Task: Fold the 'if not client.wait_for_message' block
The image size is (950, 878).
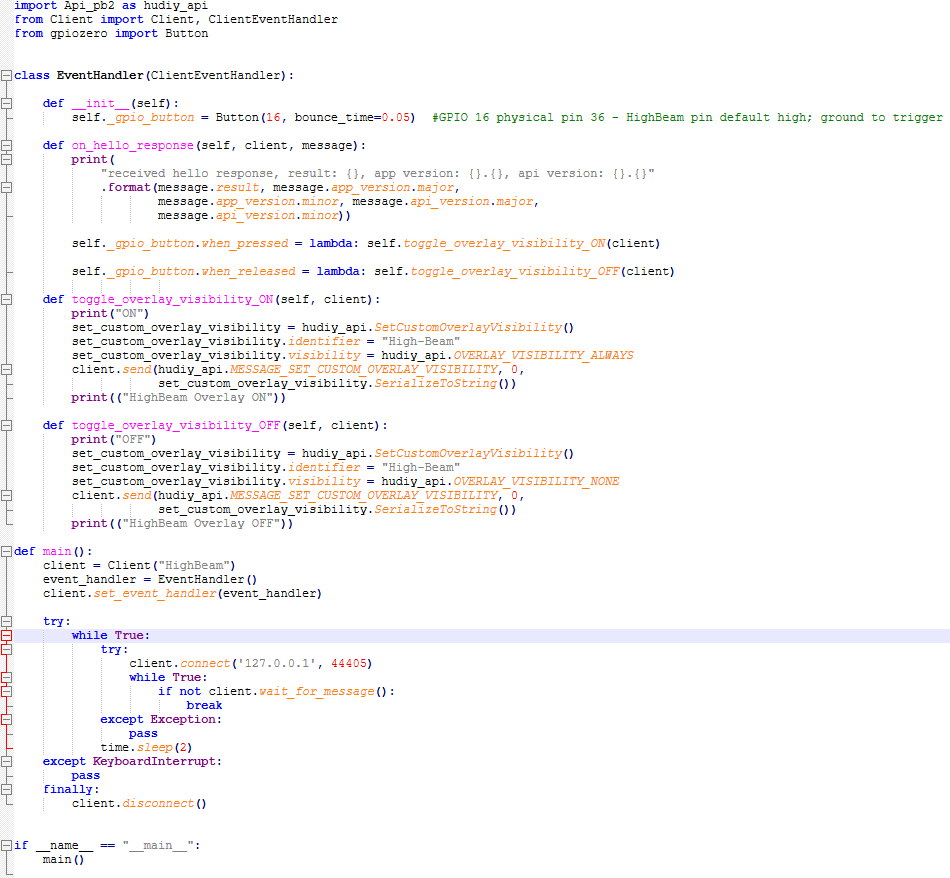Action: [6, 692]
